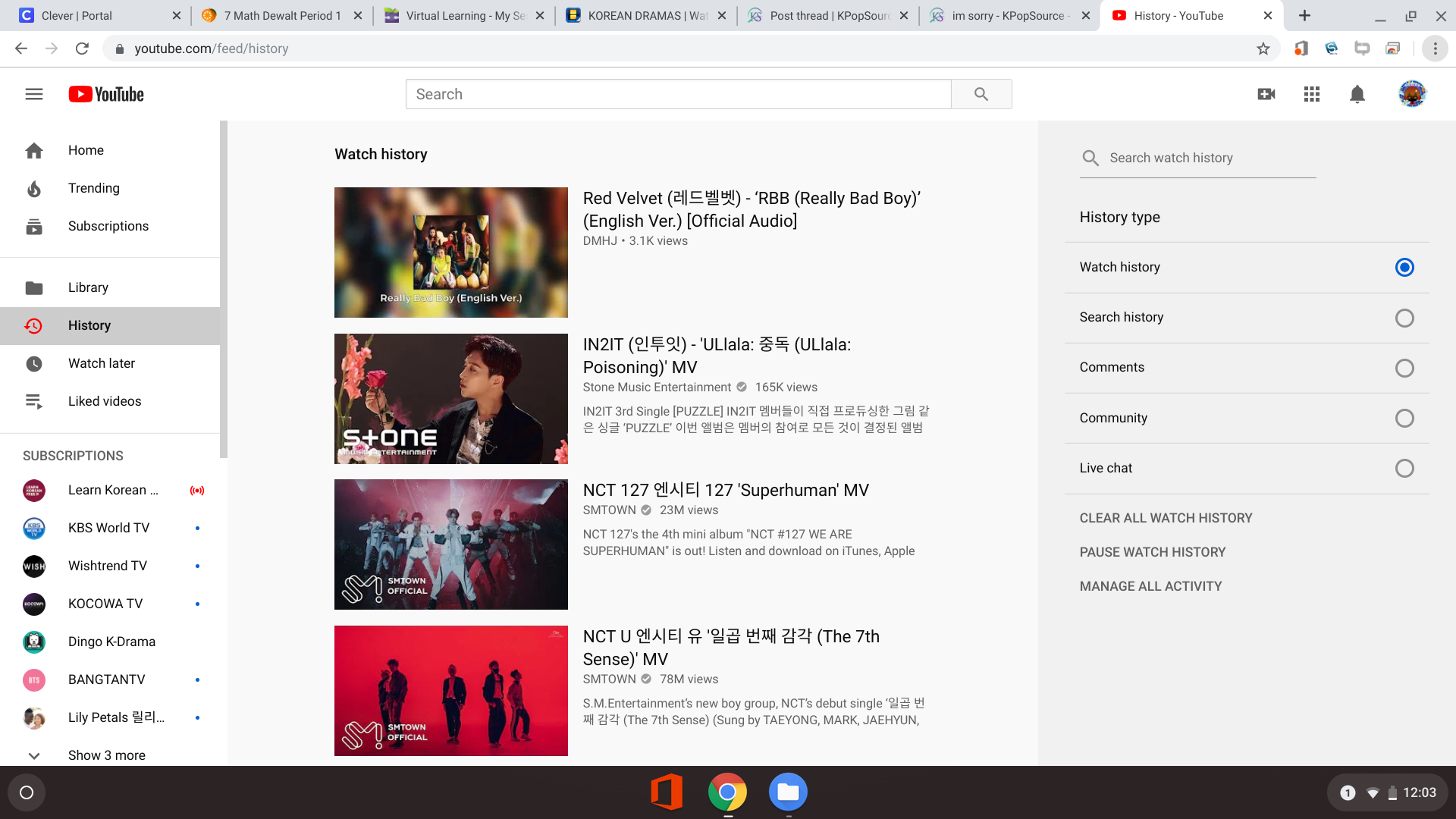Switch to KOREAN DRAMAS tab
Image resolution: width=1456 pixels, height=819 pixels.
(645, 15)
